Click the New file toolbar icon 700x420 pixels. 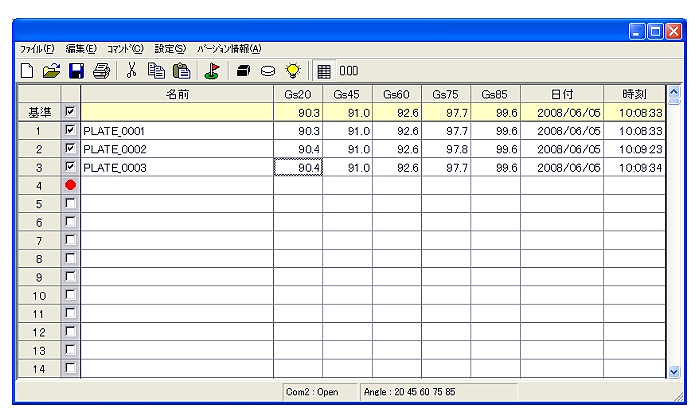(x=27, y=71)
